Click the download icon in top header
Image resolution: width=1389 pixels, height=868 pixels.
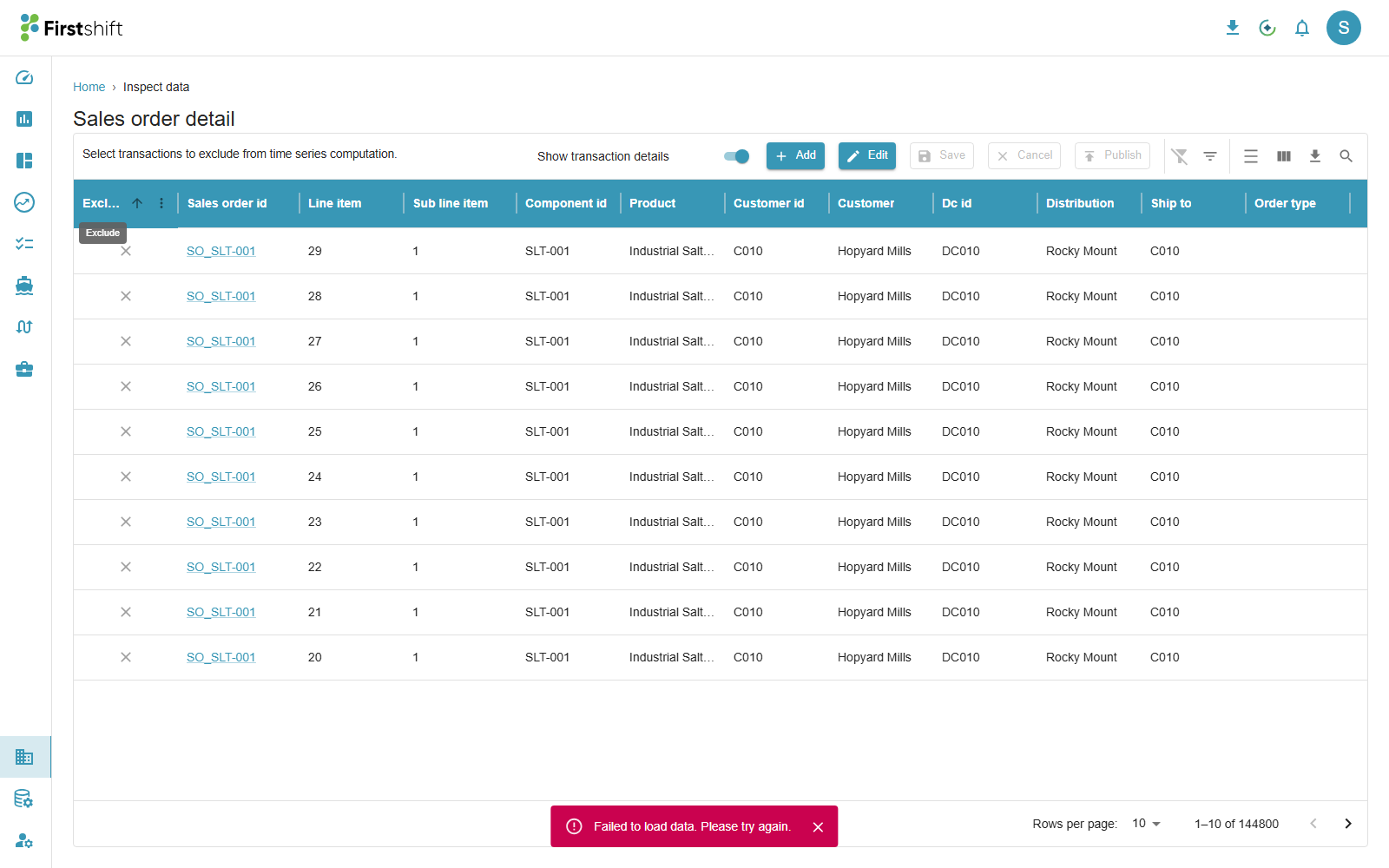(x=1232, y=28)
